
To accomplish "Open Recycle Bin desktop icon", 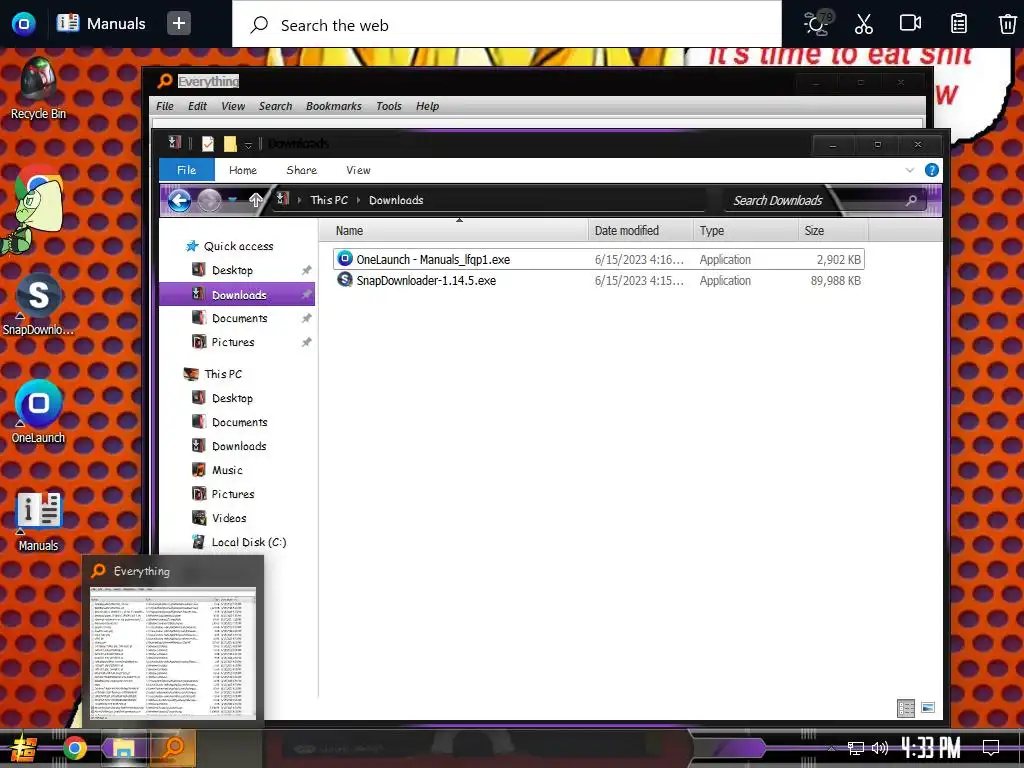I will pos(38,89).
